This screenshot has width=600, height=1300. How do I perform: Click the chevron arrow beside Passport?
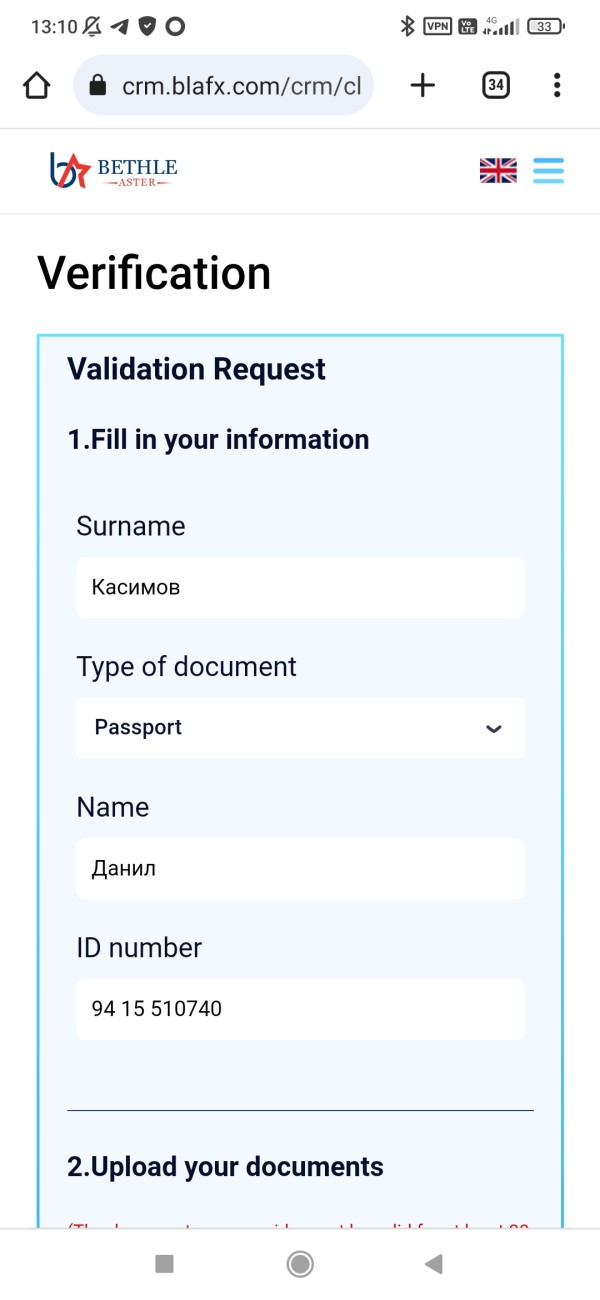tap(493, 729)
